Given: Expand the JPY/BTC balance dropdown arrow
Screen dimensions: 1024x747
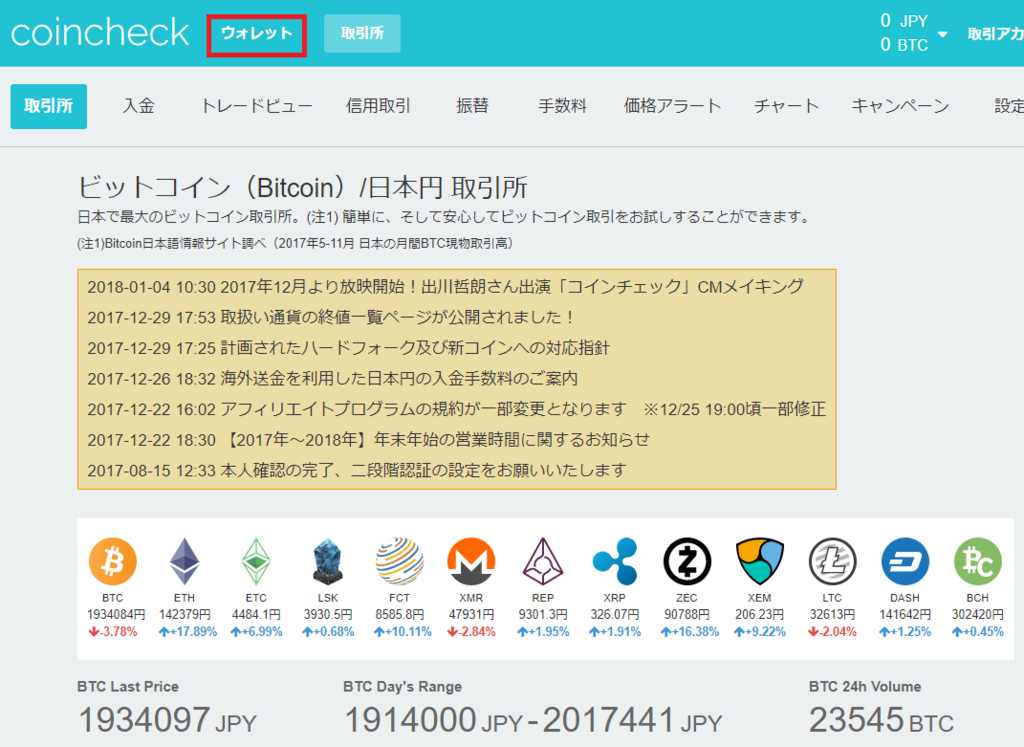Looking at the screenshot, I should (x=942, y=34).
